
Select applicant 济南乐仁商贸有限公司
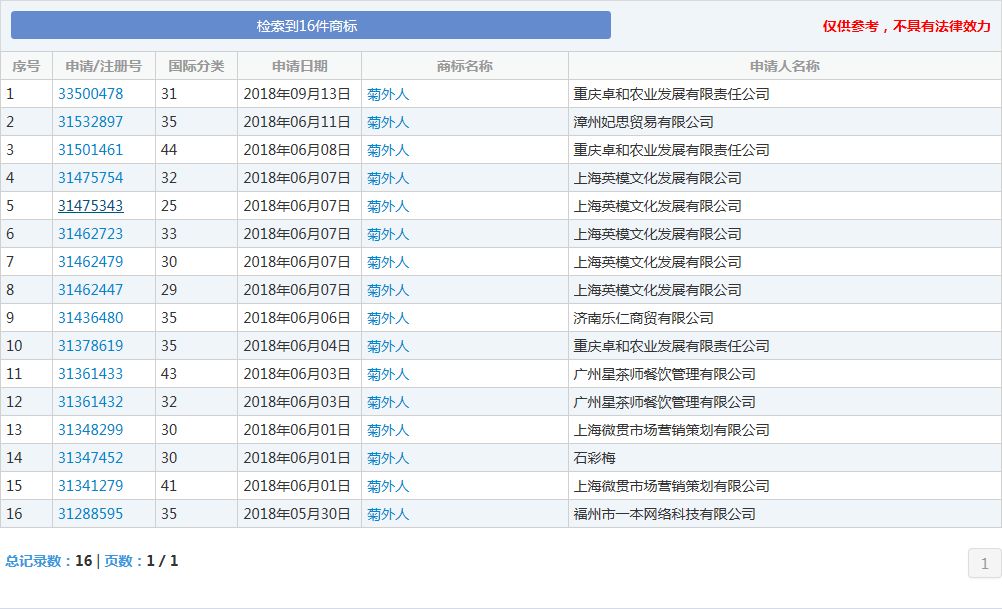(x=644, y=318)
